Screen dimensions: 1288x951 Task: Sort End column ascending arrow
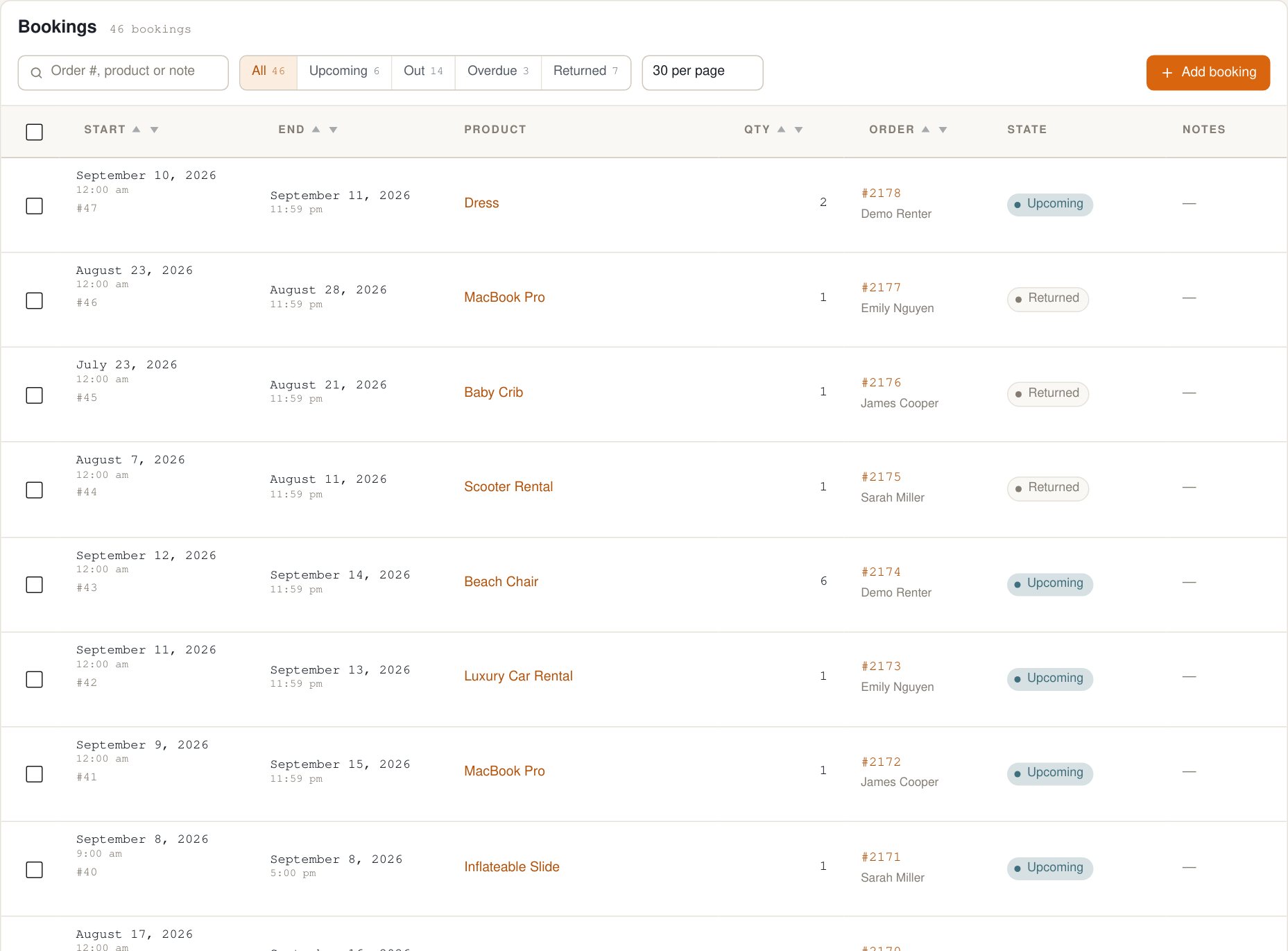click(316, 130)
